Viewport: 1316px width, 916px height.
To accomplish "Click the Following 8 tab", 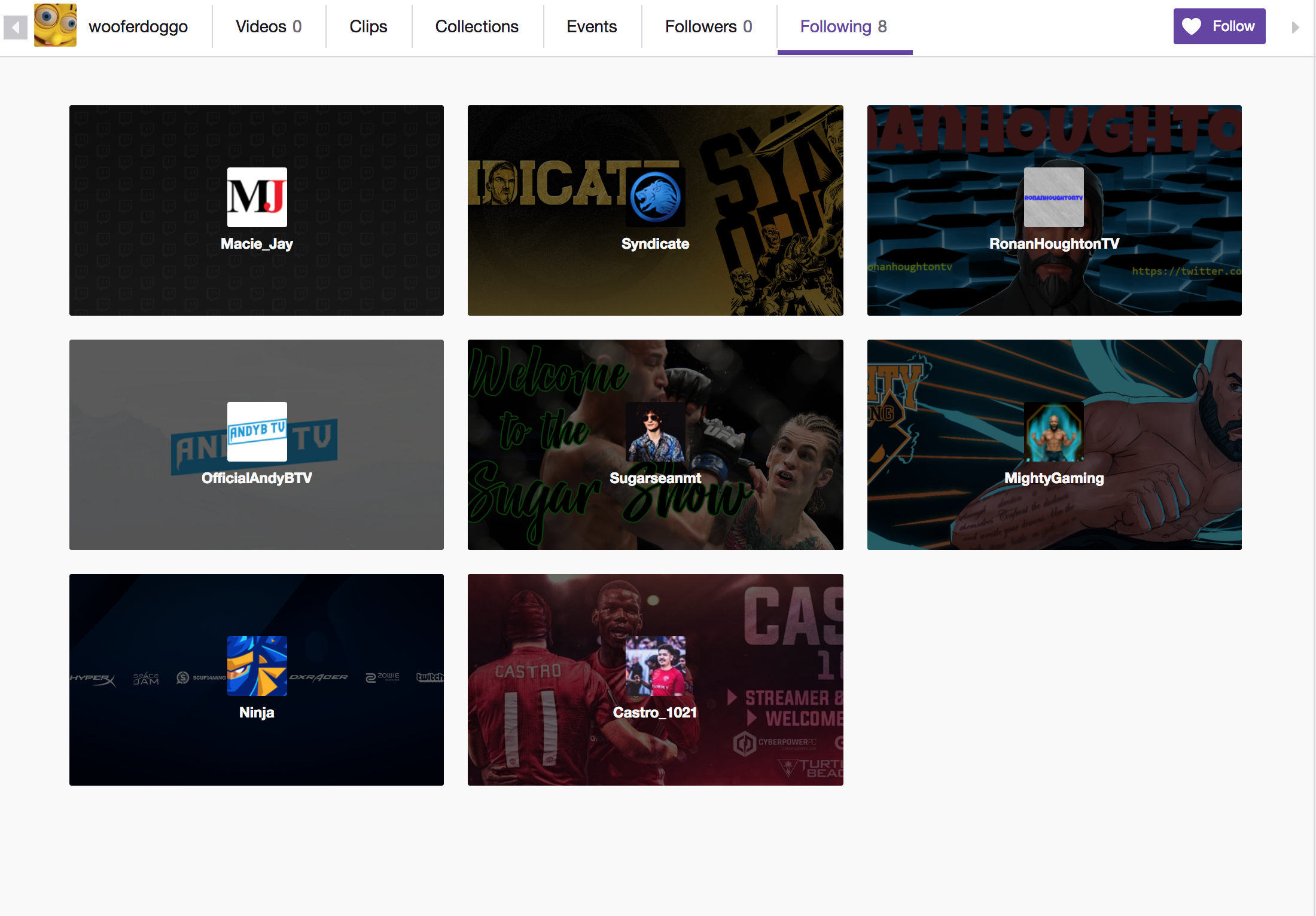I will tap(844, 27).
